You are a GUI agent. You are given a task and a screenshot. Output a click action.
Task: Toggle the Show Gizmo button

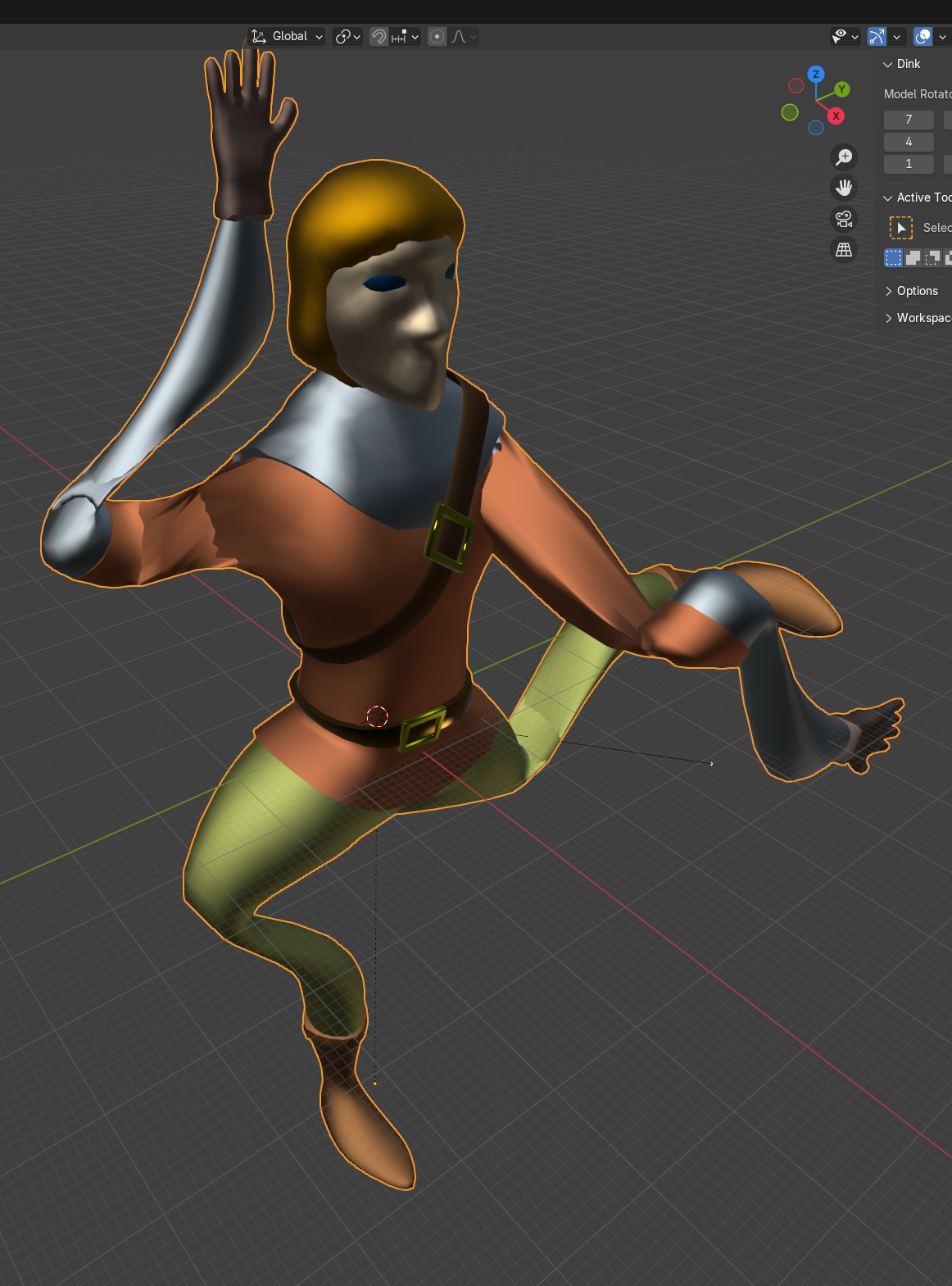point(877,36)
